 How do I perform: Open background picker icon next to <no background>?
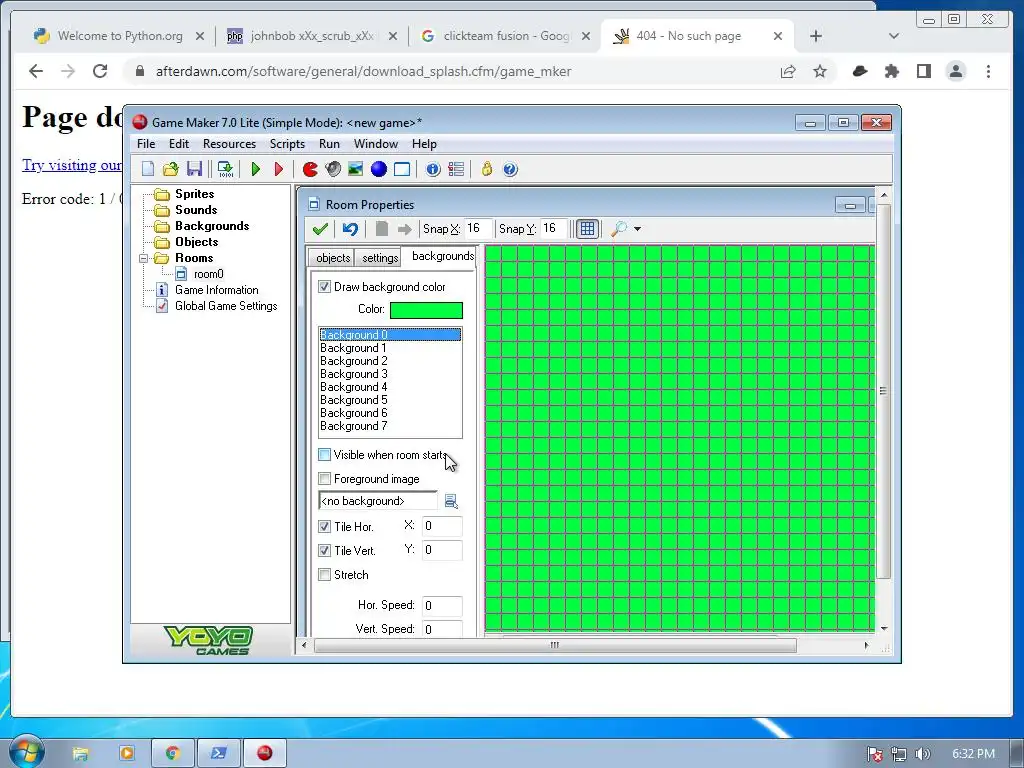click(451, 501)
